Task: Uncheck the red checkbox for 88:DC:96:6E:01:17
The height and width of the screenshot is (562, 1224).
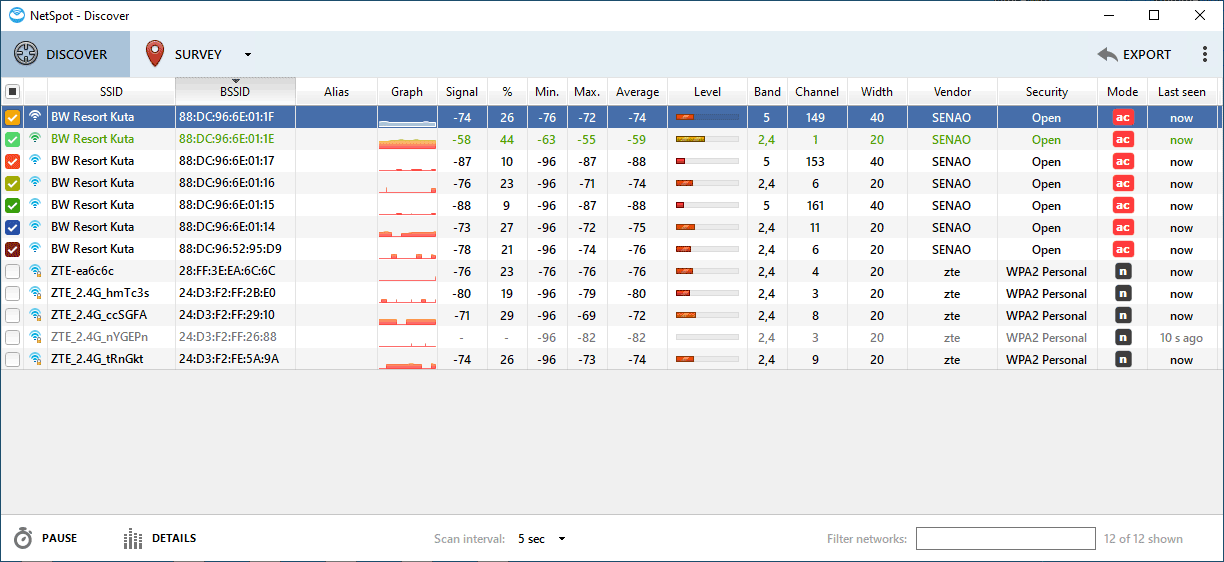Action: pos(12,161)
